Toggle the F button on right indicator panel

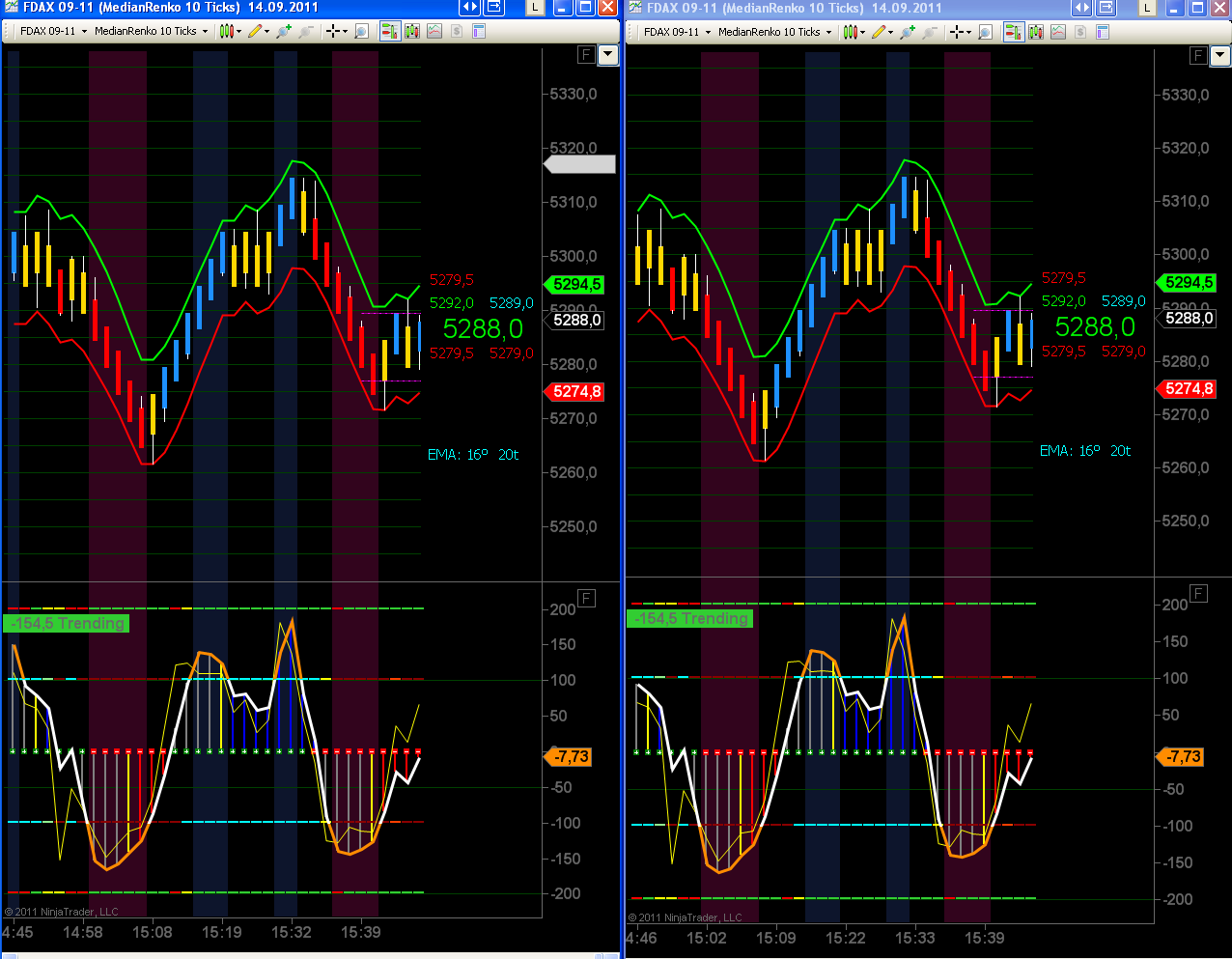click(1198, 593)
